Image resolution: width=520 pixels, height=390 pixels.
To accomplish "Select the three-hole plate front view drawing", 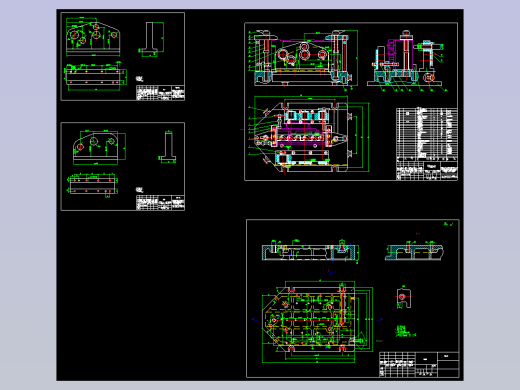I will 99,147.
